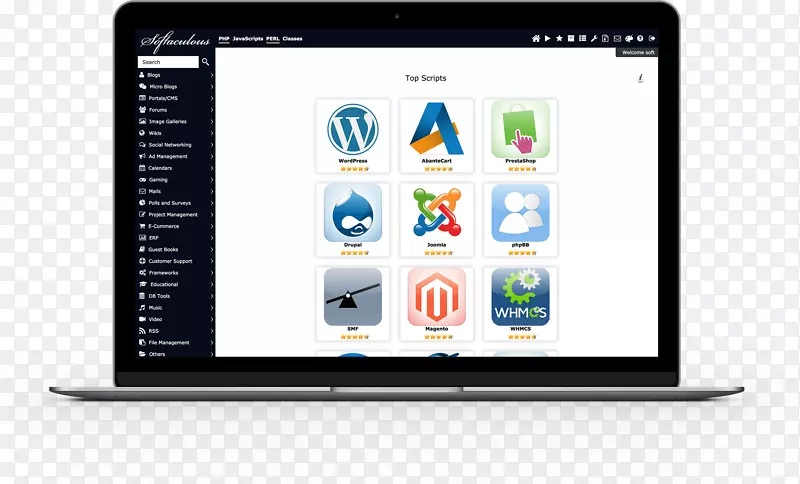Open the Educational category link
The width and height of the screenshot is (800, 484).
[164, 284]
